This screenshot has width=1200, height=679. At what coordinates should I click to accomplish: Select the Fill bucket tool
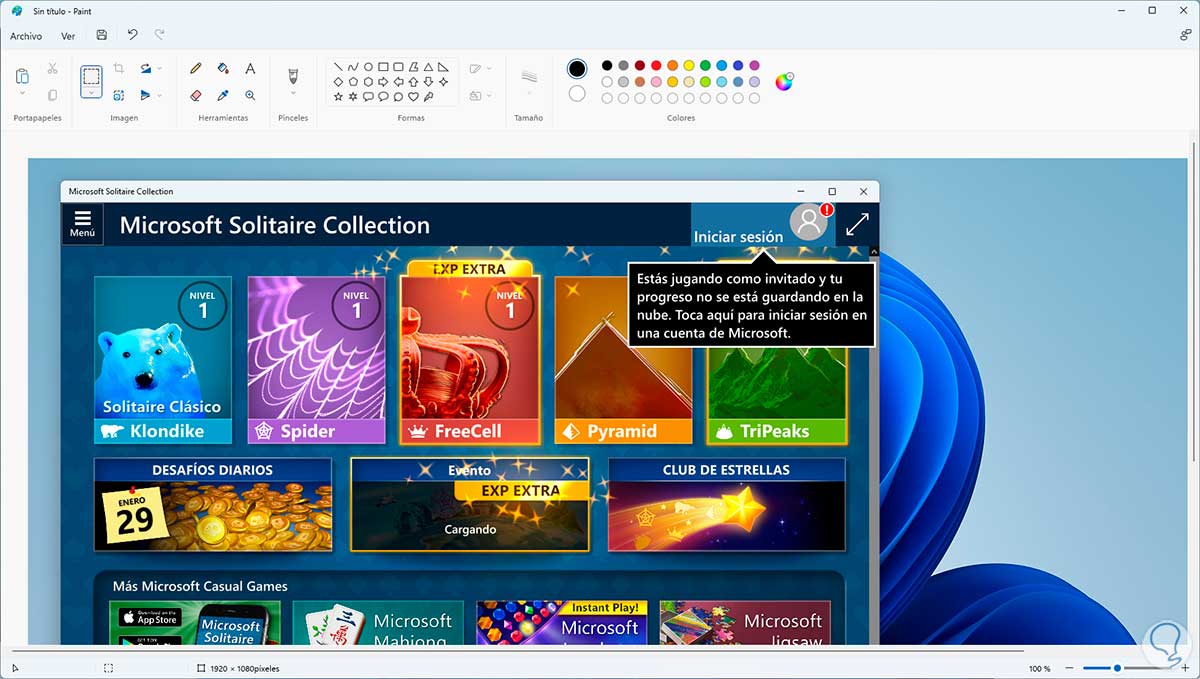(x=223, y=68)
